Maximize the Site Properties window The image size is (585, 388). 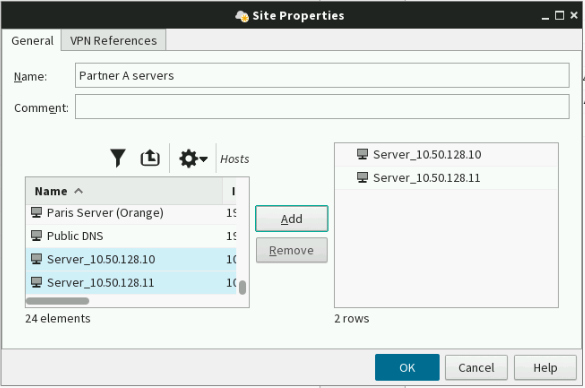pos(559,16)
